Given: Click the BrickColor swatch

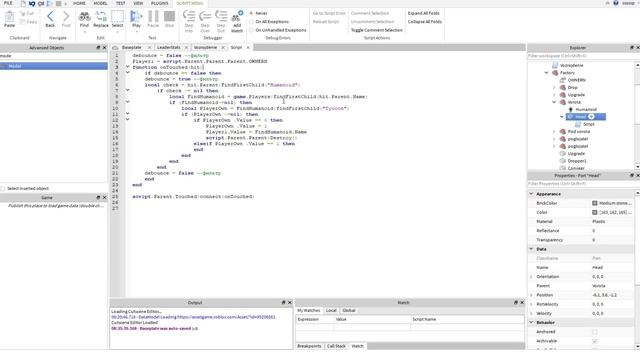Looking at the screenshot, I should pos(595,203).
